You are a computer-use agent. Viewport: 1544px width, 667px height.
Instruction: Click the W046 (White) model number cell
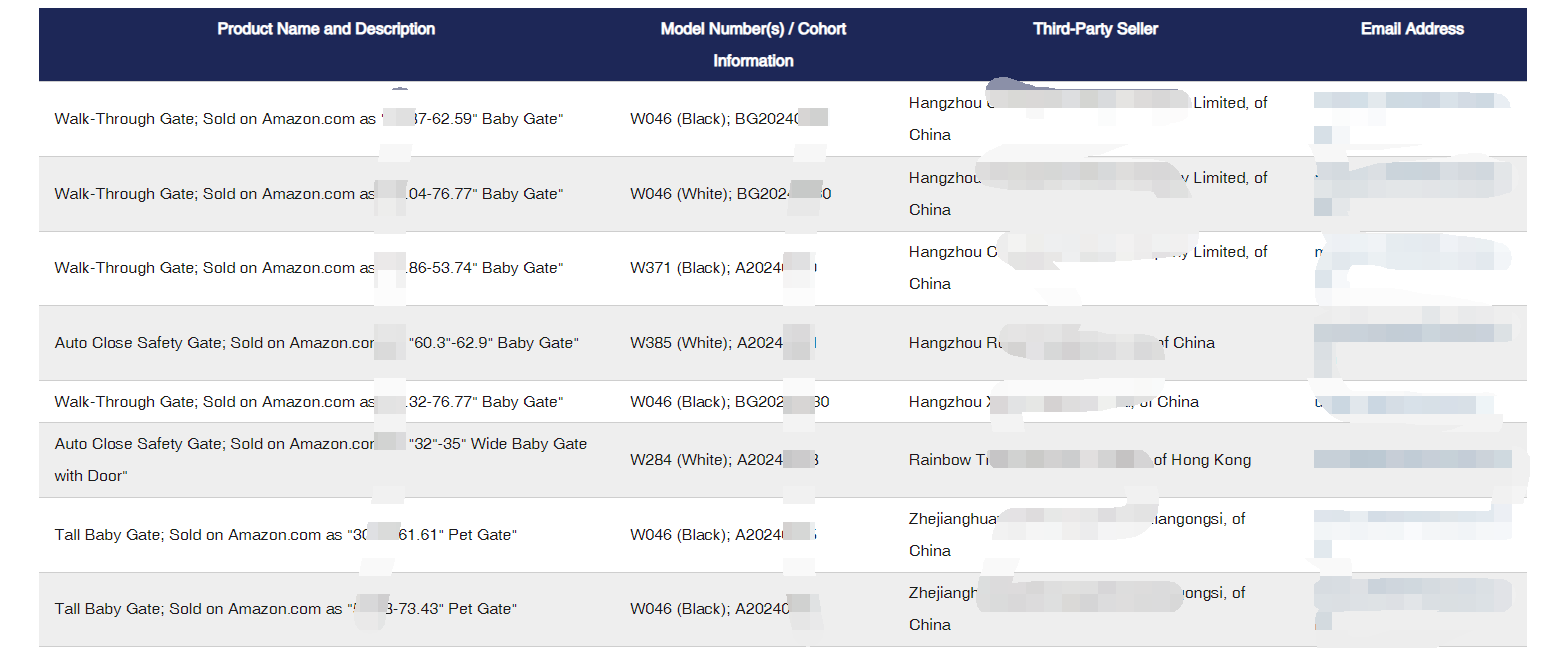(x=731, y=194)
